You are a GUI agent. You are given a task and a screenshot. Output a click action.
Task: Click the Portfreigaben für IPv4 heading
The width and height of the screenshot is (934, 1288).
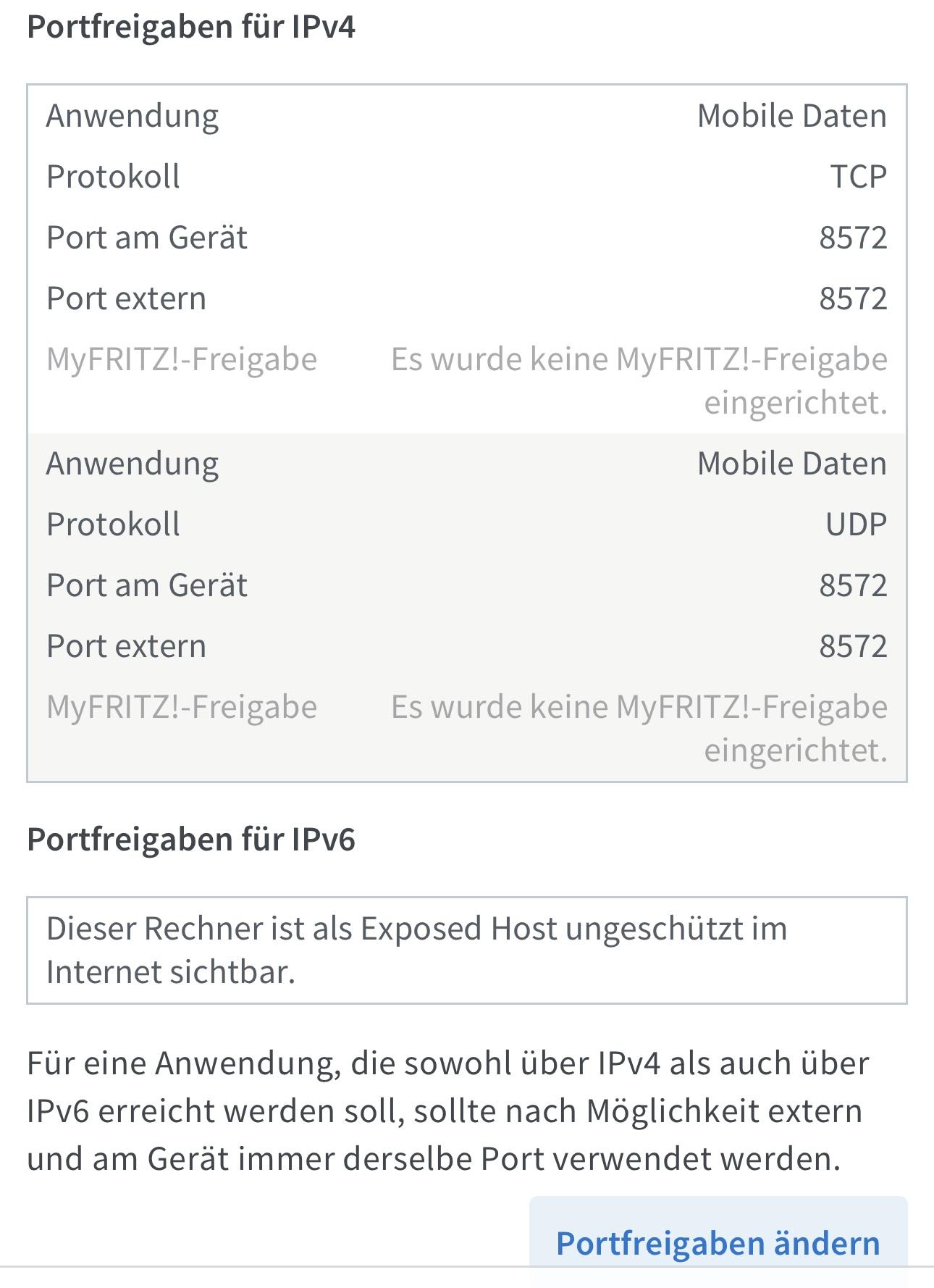point(191,27)
